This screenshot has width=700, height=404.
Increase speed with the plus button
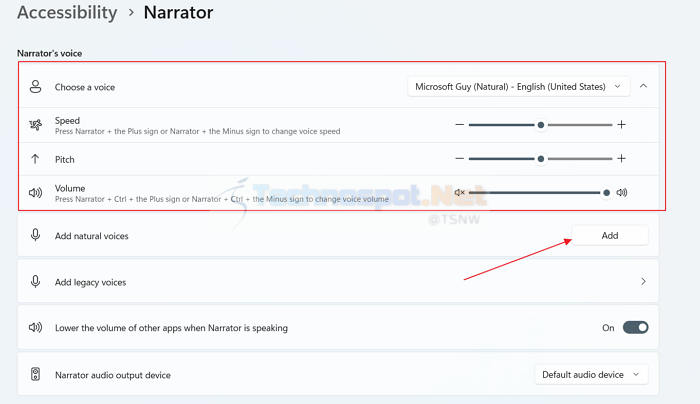[621, 125]
